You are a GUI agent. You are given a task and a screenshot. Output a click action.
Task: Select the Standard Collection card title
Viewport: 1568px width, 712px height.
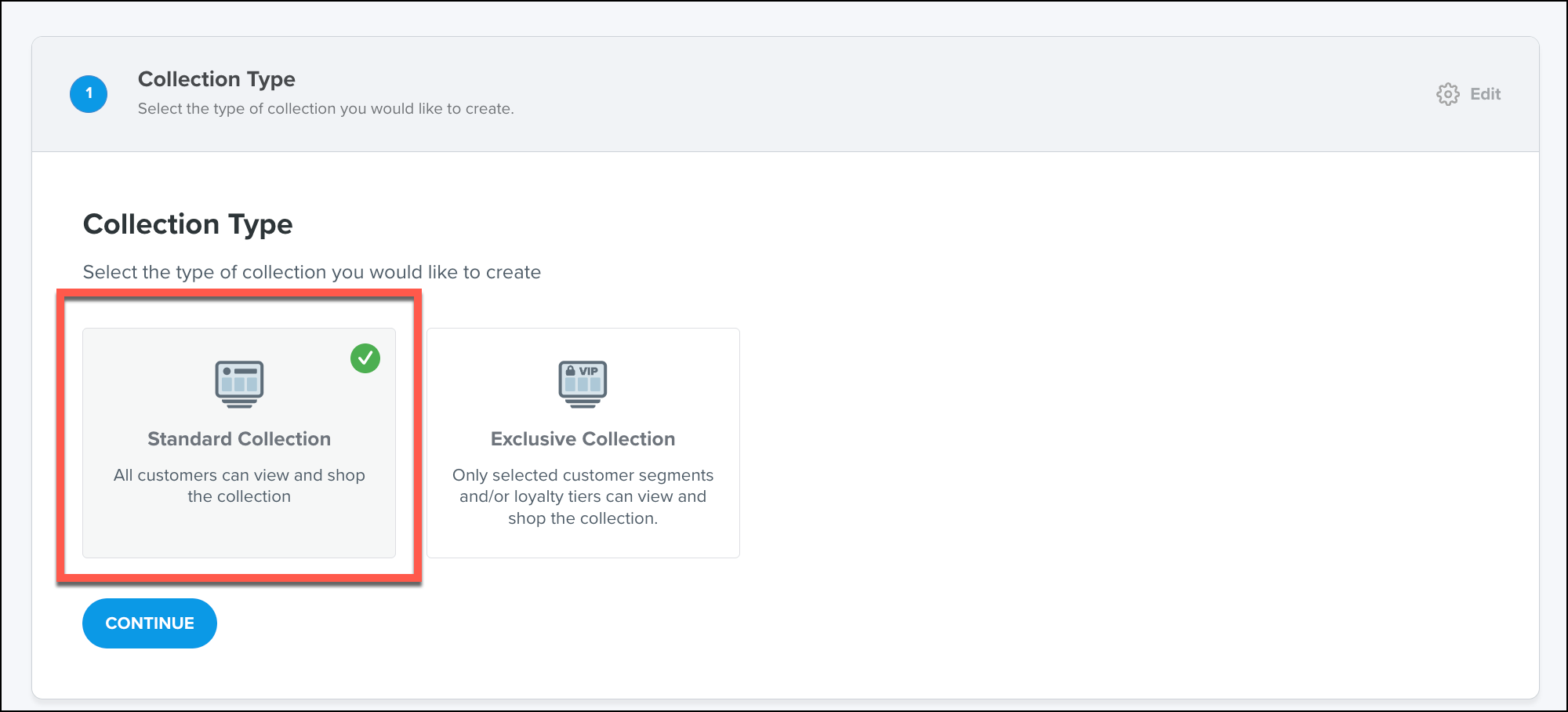coord(239,439)
